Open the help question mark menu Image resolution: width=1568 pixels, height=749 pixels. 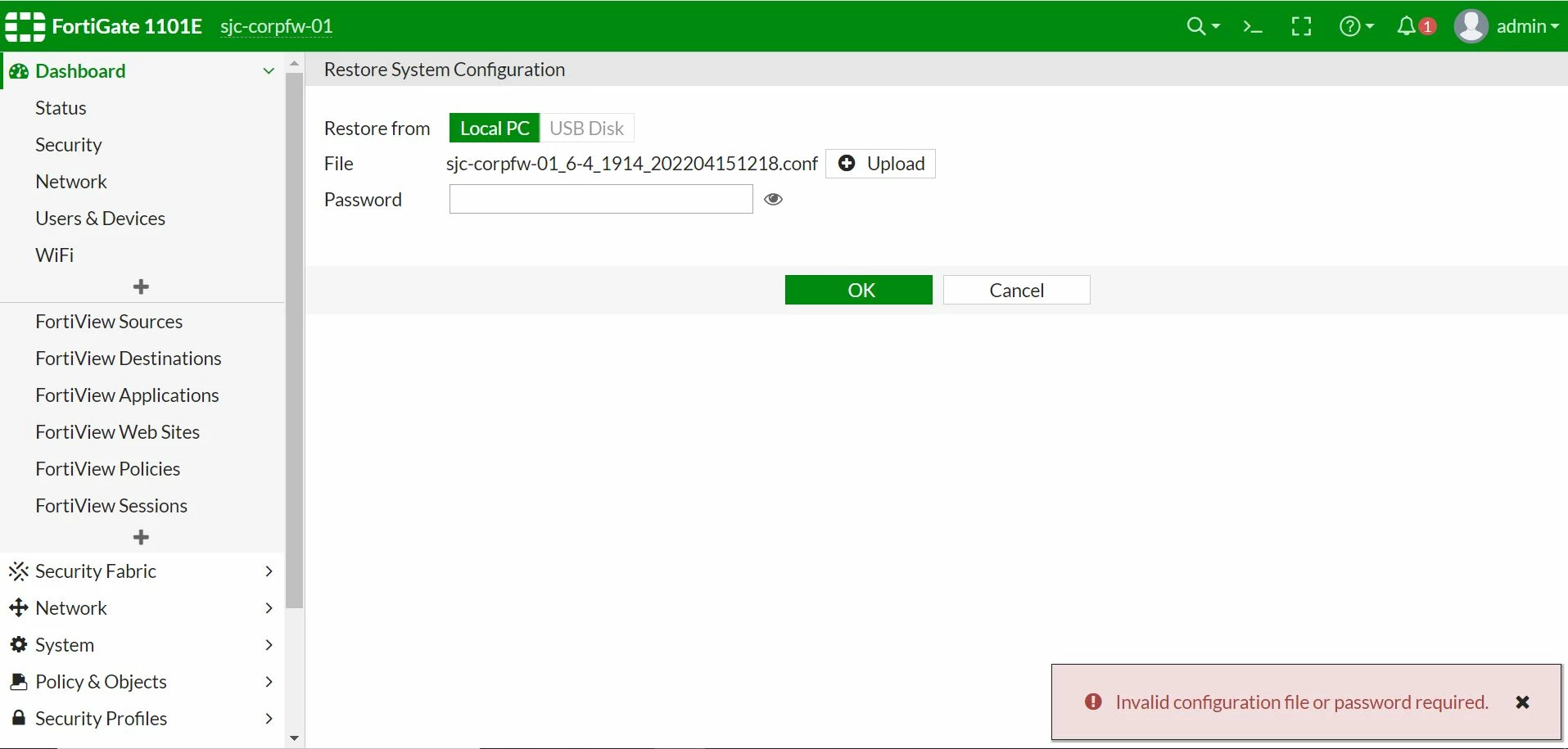click(x=1349, y=26)
